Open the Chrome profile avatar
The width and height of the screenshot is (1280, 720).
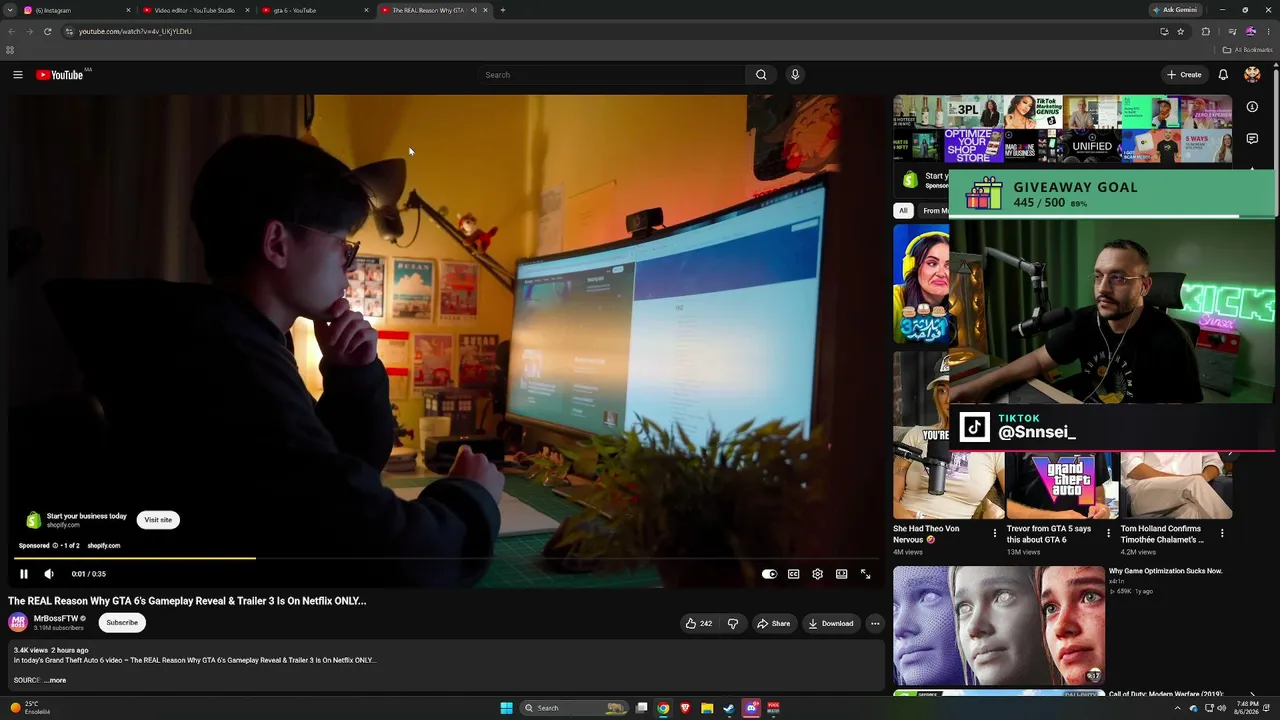click(1251, 31)
